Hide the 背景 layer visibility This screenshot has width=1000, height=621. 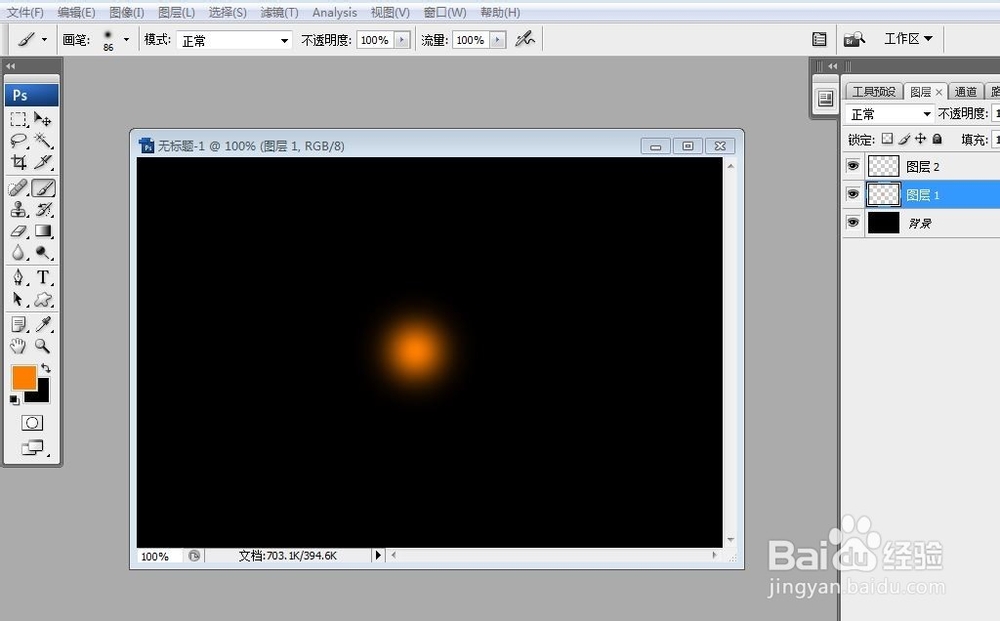click(x=853, y=222)
